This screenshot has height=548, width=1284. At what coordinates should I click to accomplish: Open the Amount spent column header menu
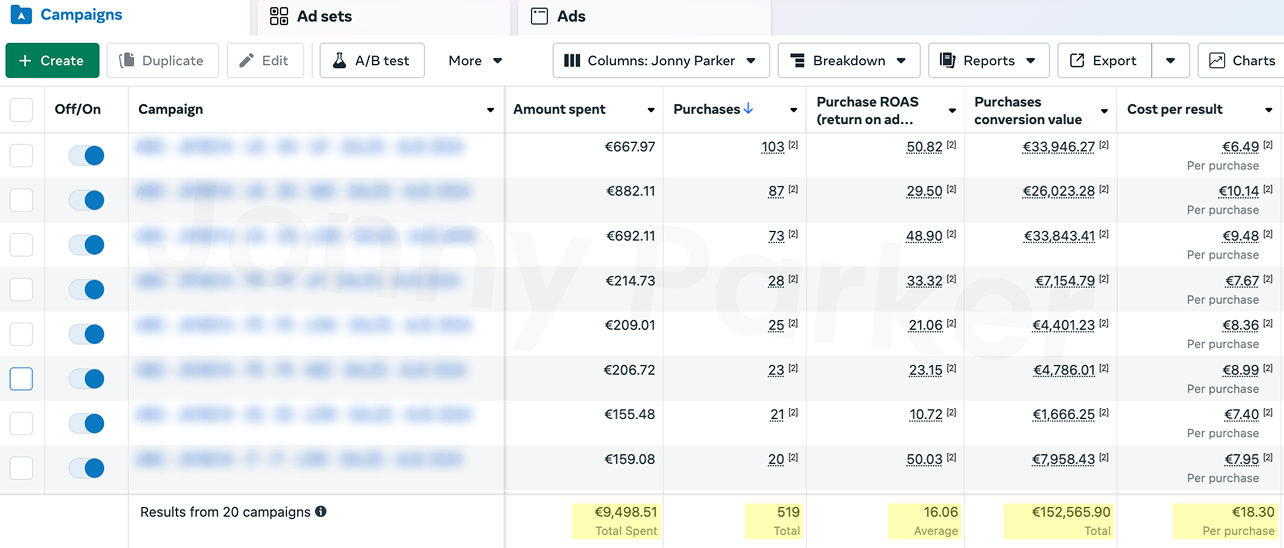651,110
